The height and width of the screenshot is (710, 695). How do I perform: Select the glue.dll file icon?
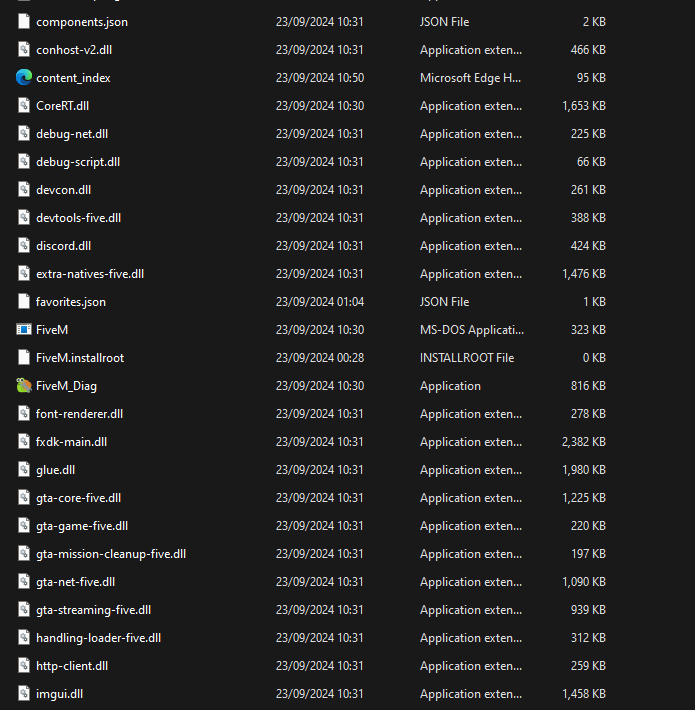24,470
